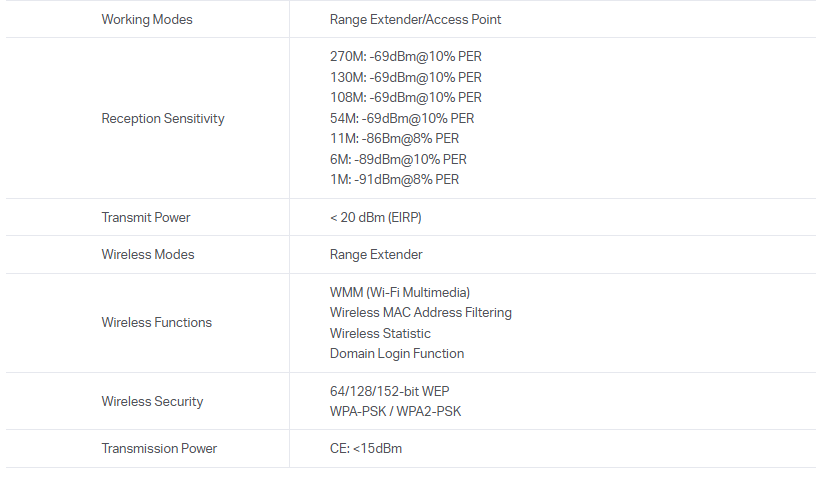The image size is (833, 484).
Task: Click the Wireless Modes label
Action: [x=148, y=255]
